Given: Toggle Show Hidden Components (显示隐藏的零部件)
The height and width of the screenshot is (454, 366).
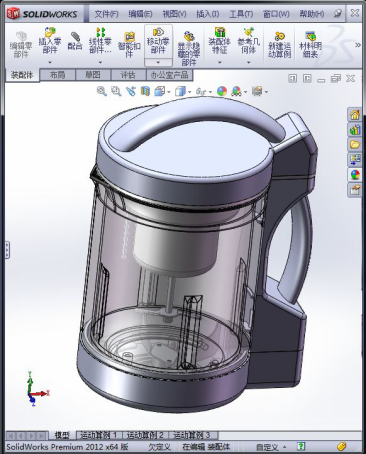Looking at the screenshot, I should 189,48.
